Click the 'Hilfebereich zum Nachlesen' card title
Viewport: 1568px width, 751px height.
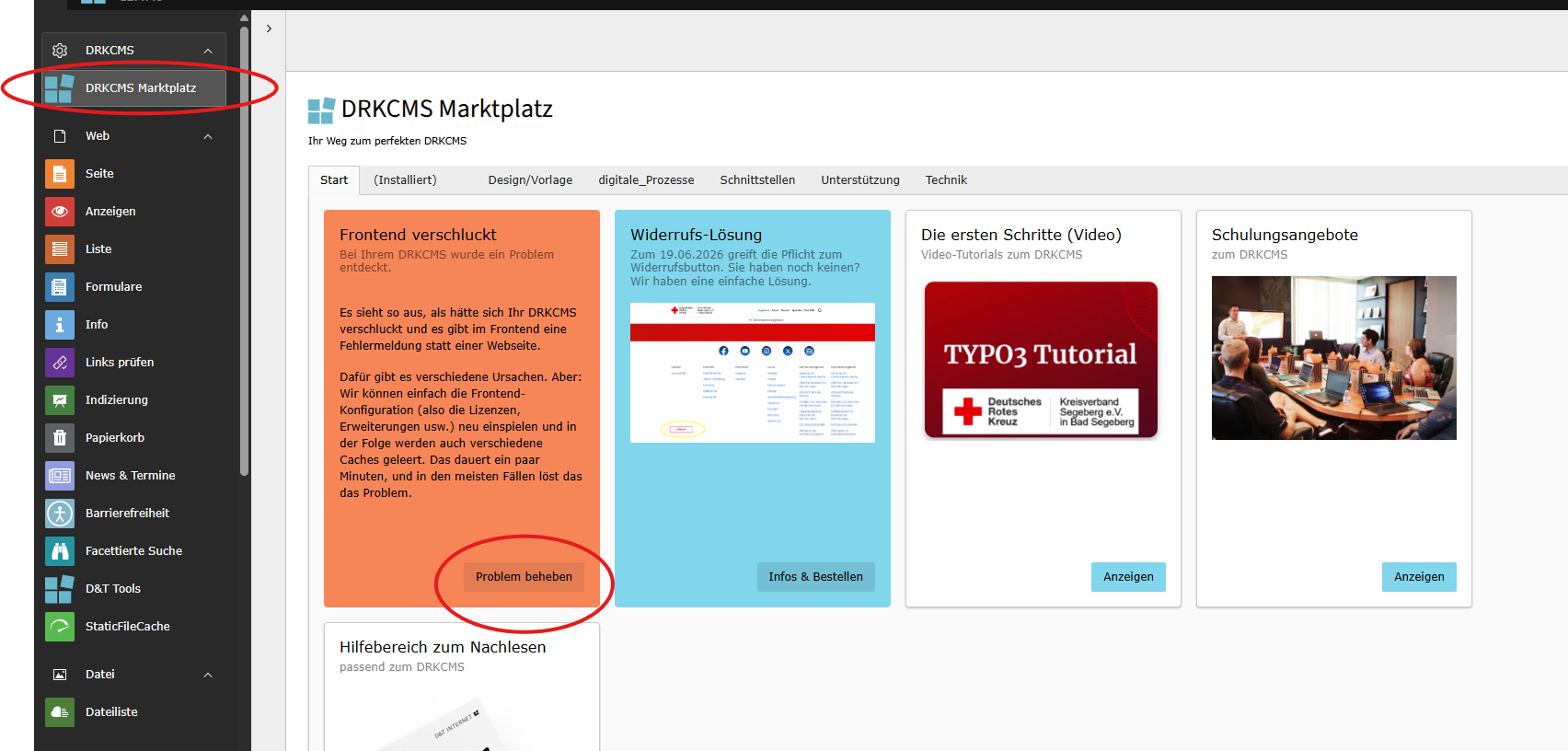click(x=443, y=647)
